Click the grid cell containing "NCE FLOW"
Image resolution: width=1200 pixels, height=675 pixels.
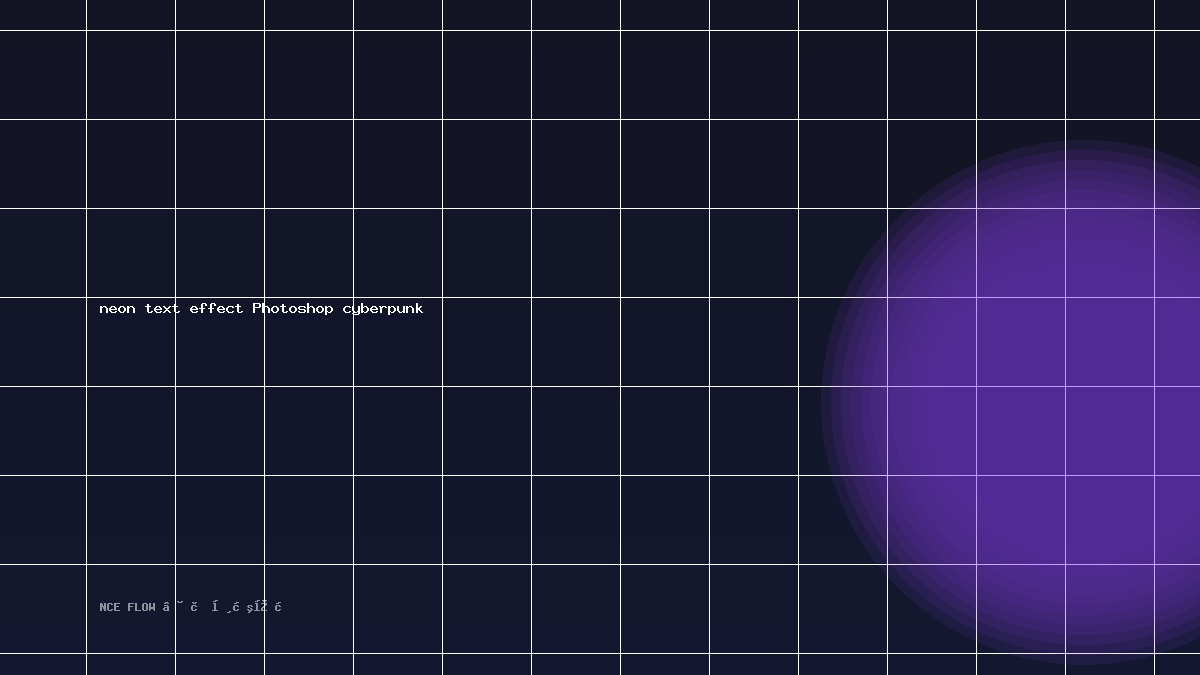(131, 608)
